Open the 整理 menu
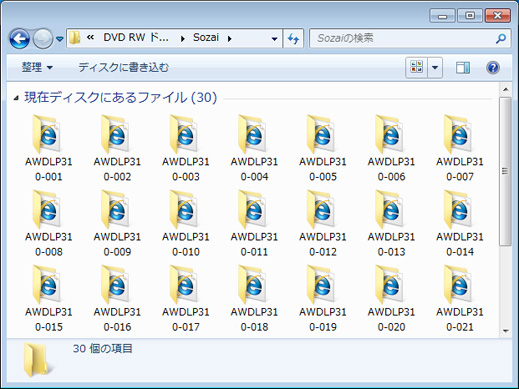Viewport: 519px width, 389px height. [37, 68]
